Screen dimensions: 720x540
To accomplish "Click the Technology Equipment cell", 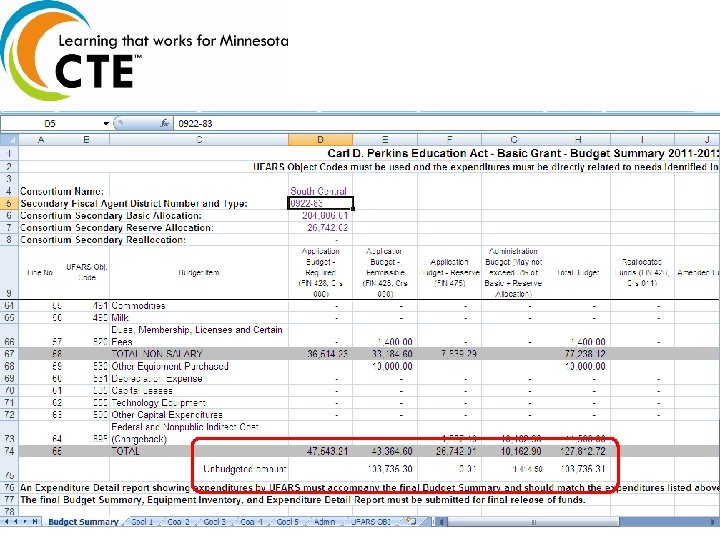I will [199, 403].
